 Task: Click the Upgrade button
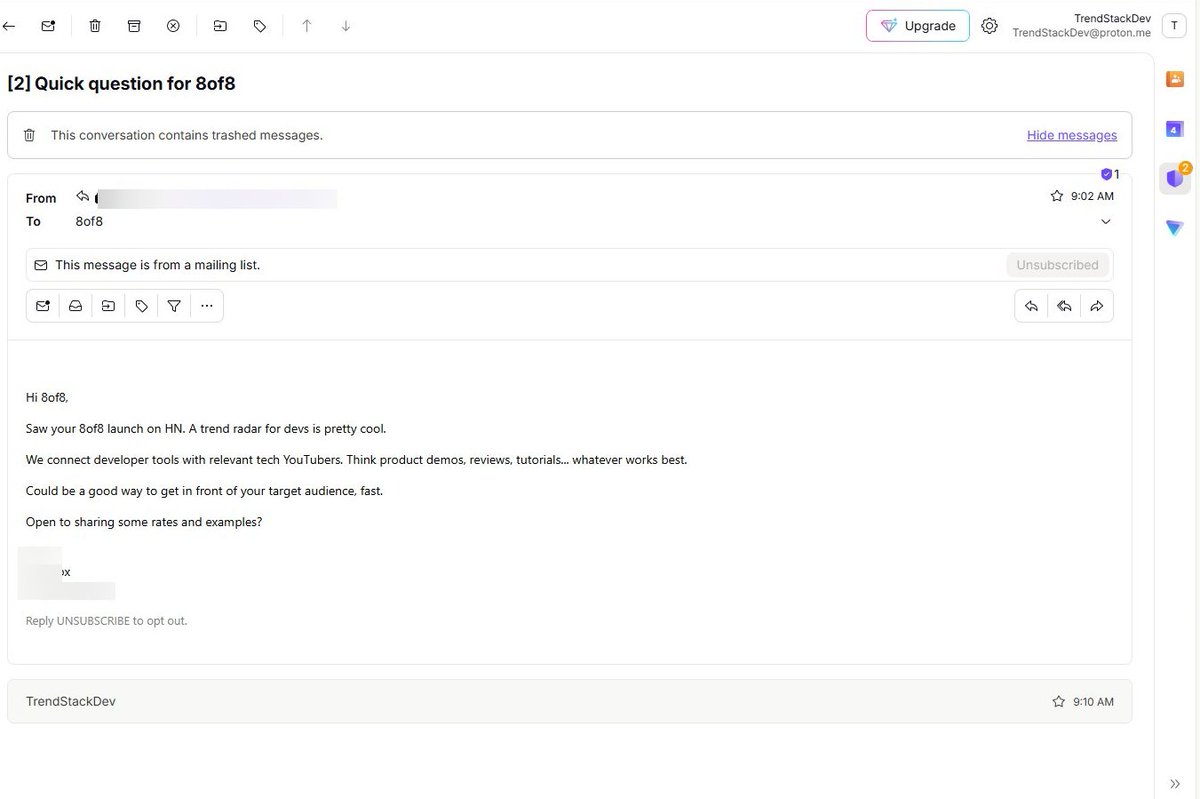click(918, 26)
